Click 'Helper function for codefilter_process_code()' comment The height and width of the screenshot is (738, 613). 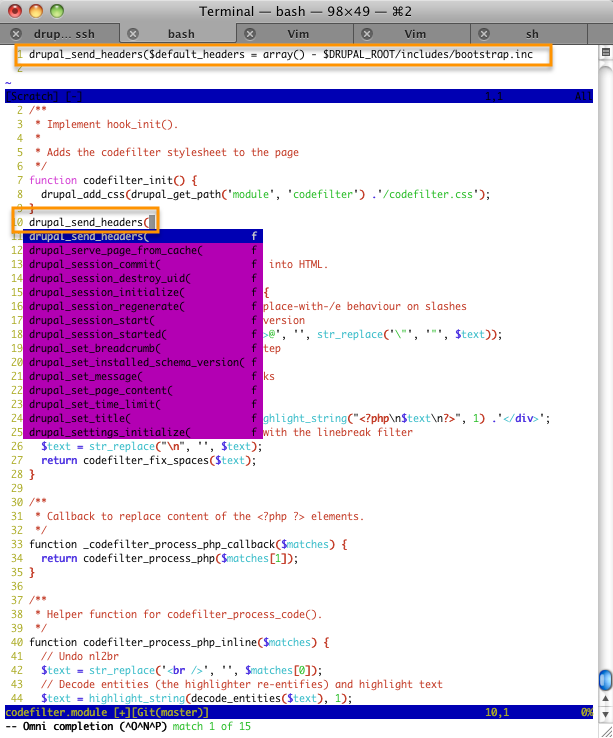pos(179,614)
